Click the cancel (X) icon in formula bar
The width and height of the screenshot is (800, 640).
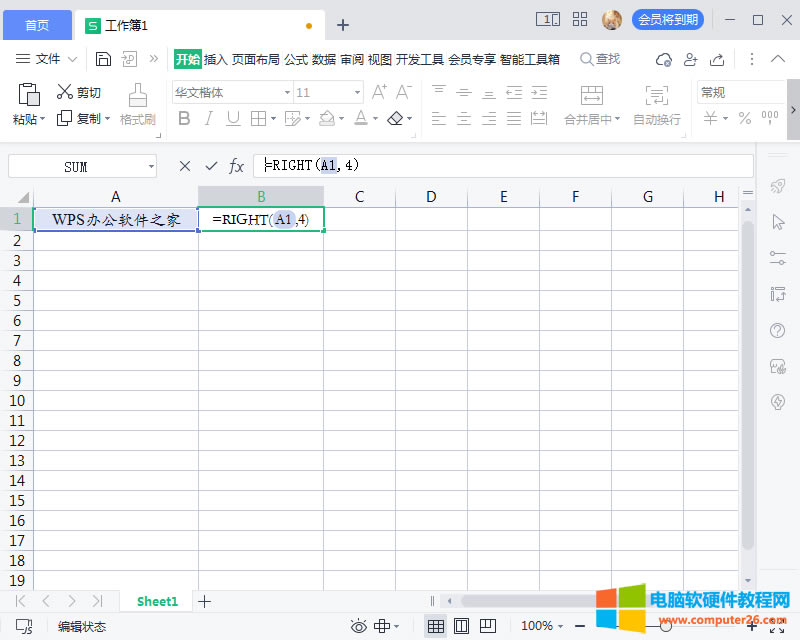[184, 166]
